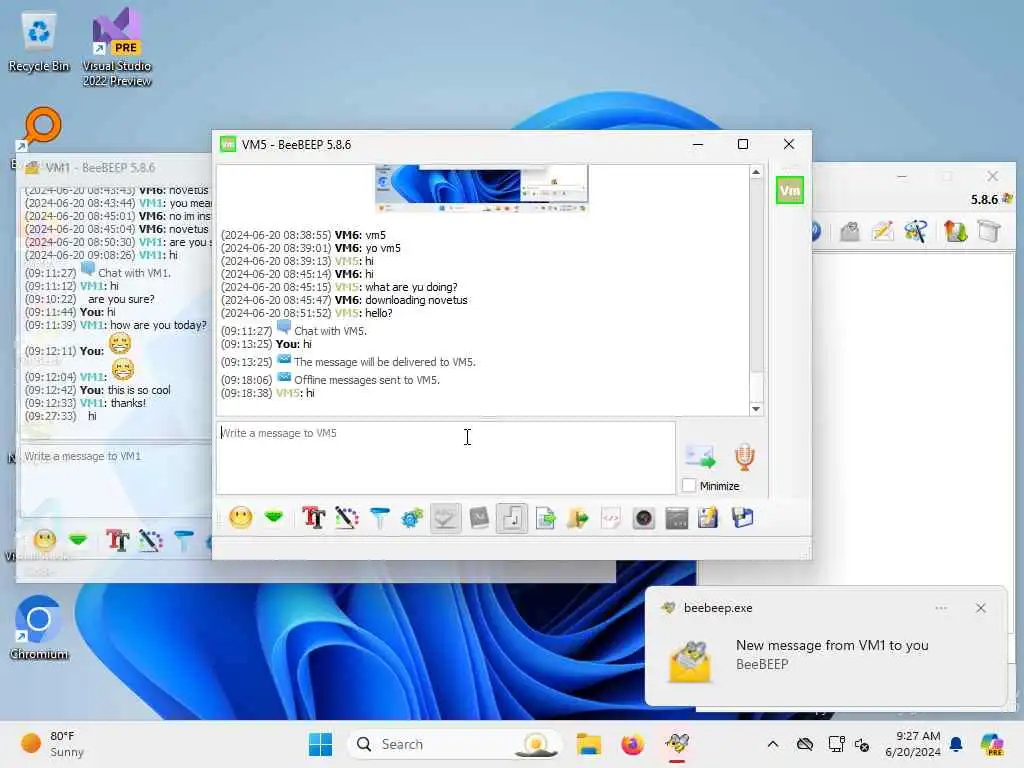The width and height of the screenshot is (1024, 768).
Task: Open the notification three-dots options
Action: pyautogui.click(x=941, y=608)
